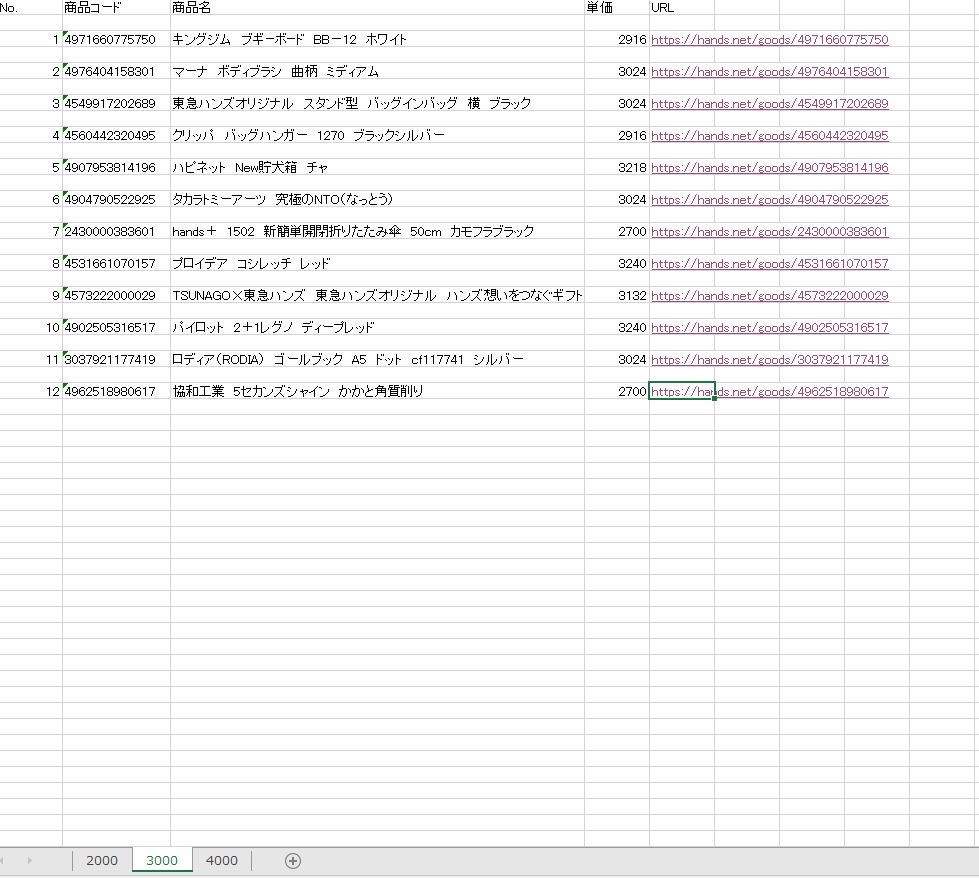Select cell with code 4976404158301
This screenshot has height=878, width=979.
coord(116,71)
